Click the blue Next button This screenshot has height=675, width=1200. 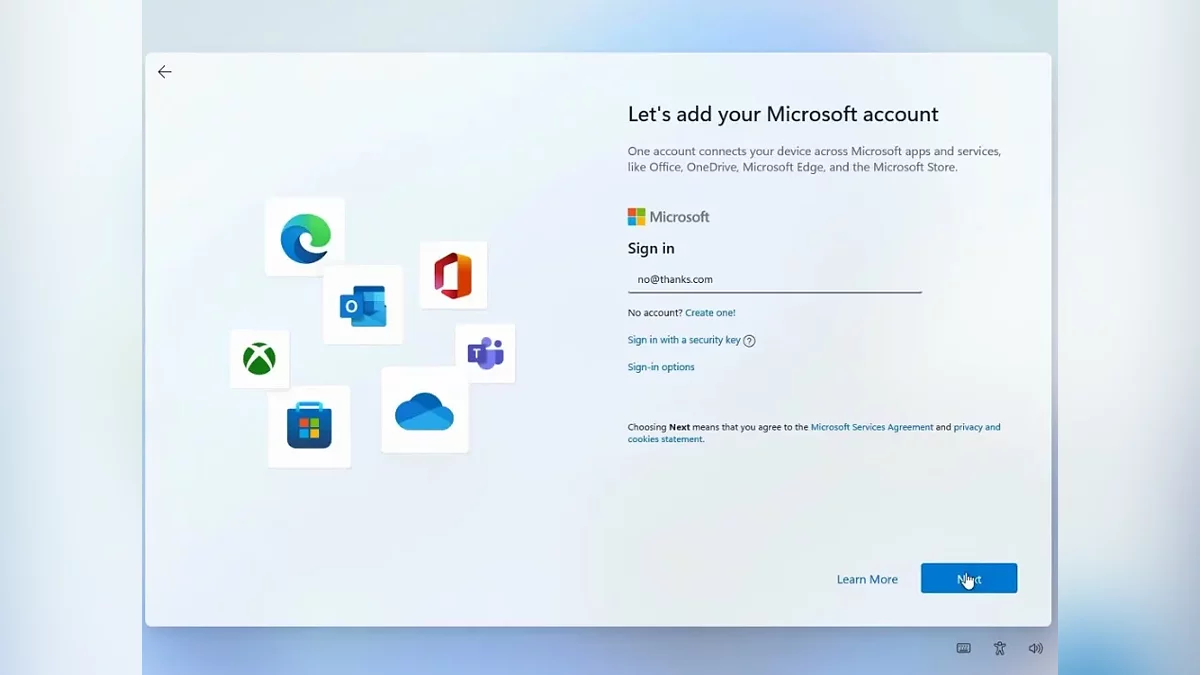pyautogui.click(x=969, y=578)
